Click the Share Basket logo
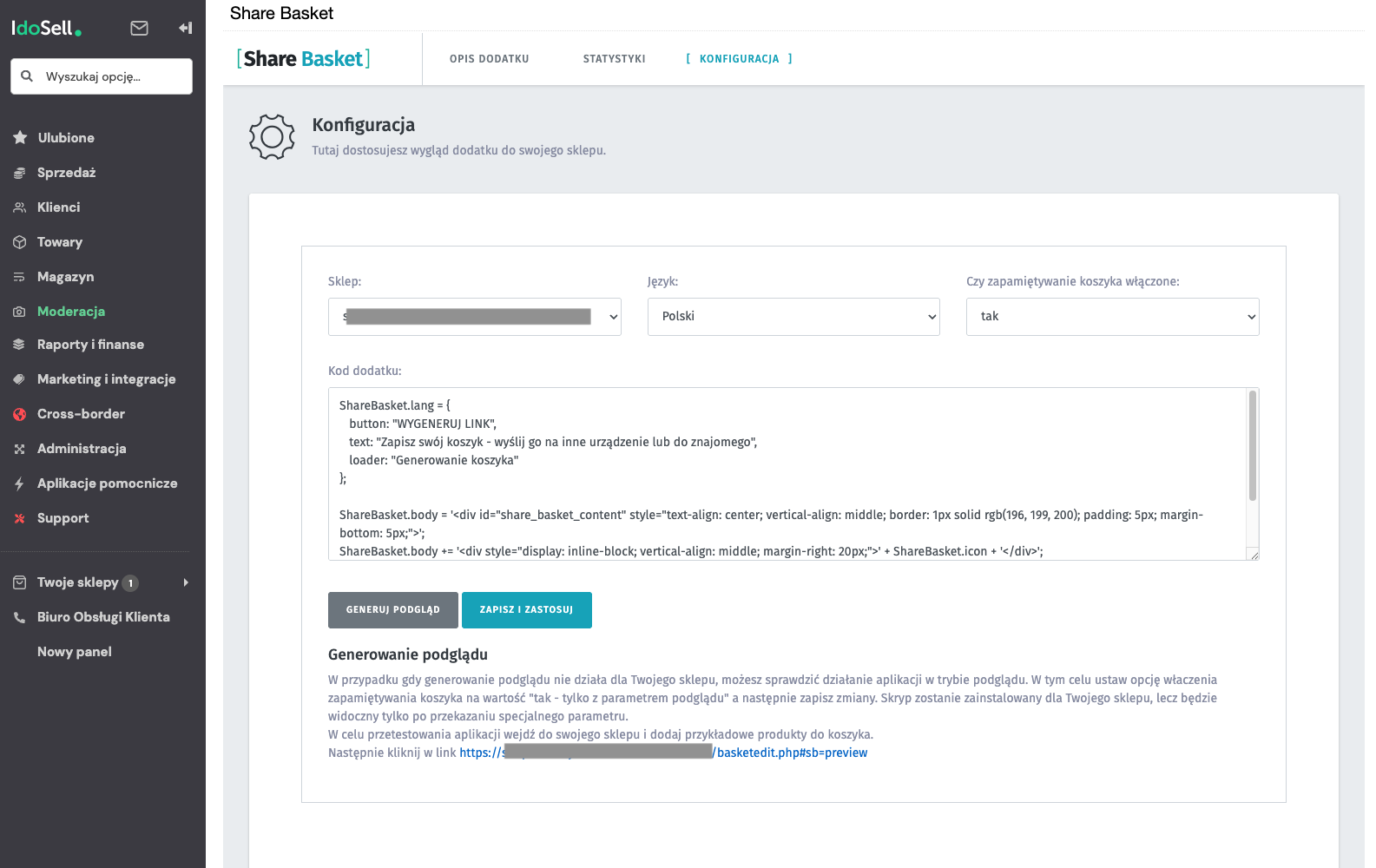Screen dimensions: 1376x868 click(x=303, y=59)
